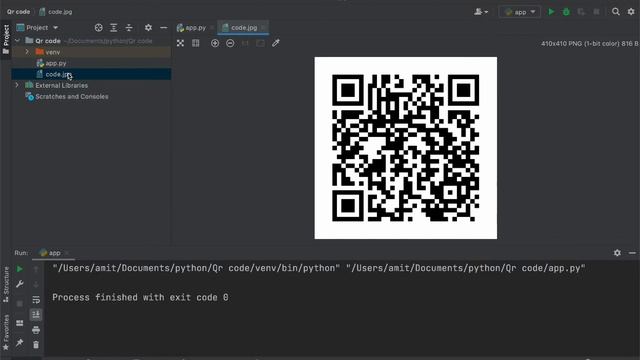This screenshot has width=640, height=360.
Task: Toggle scroll to end in Run console
Action: 36,314
